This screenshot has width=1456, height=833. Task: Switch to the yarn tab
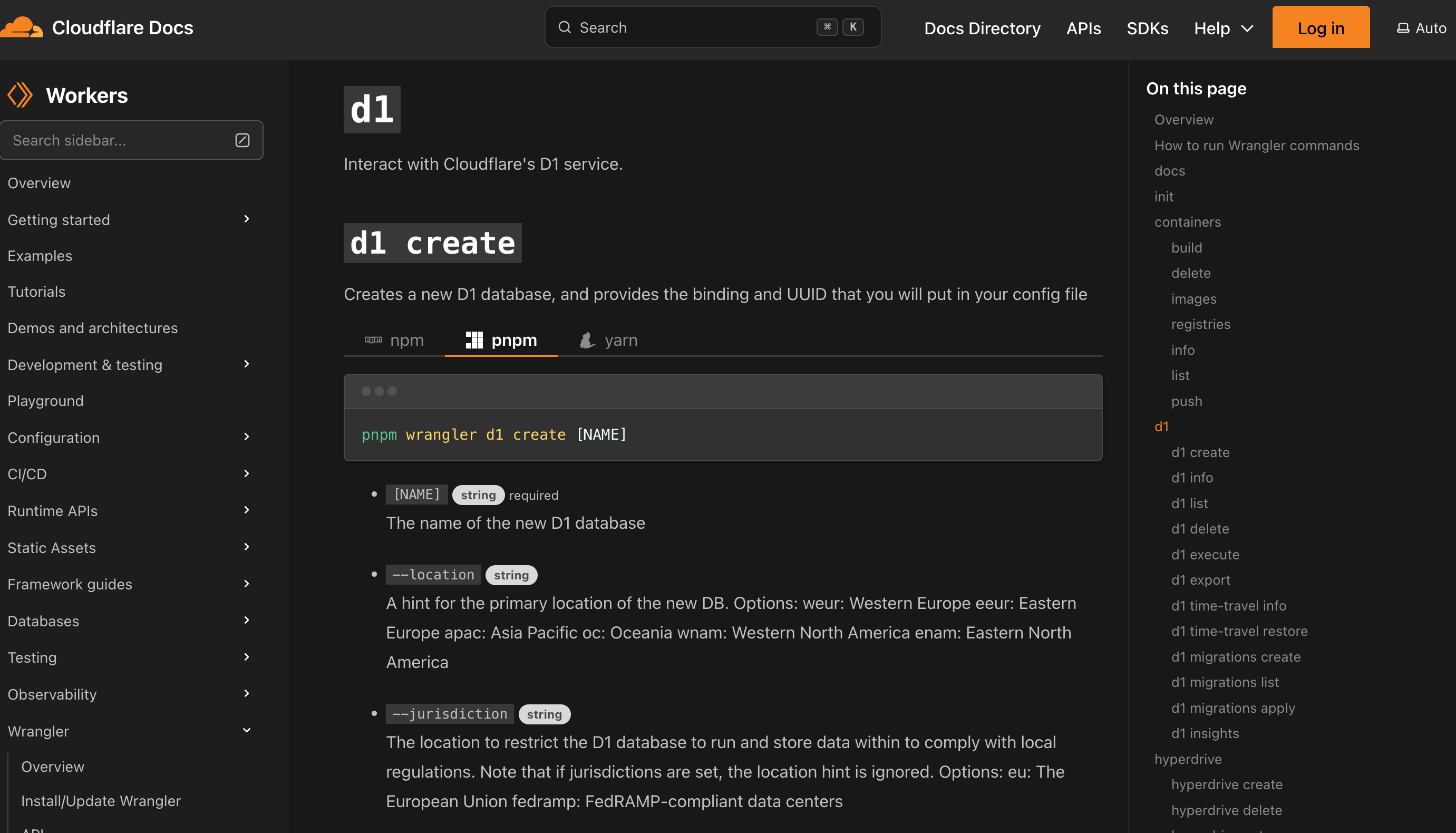pyautogui.click(x=609, y=340)
